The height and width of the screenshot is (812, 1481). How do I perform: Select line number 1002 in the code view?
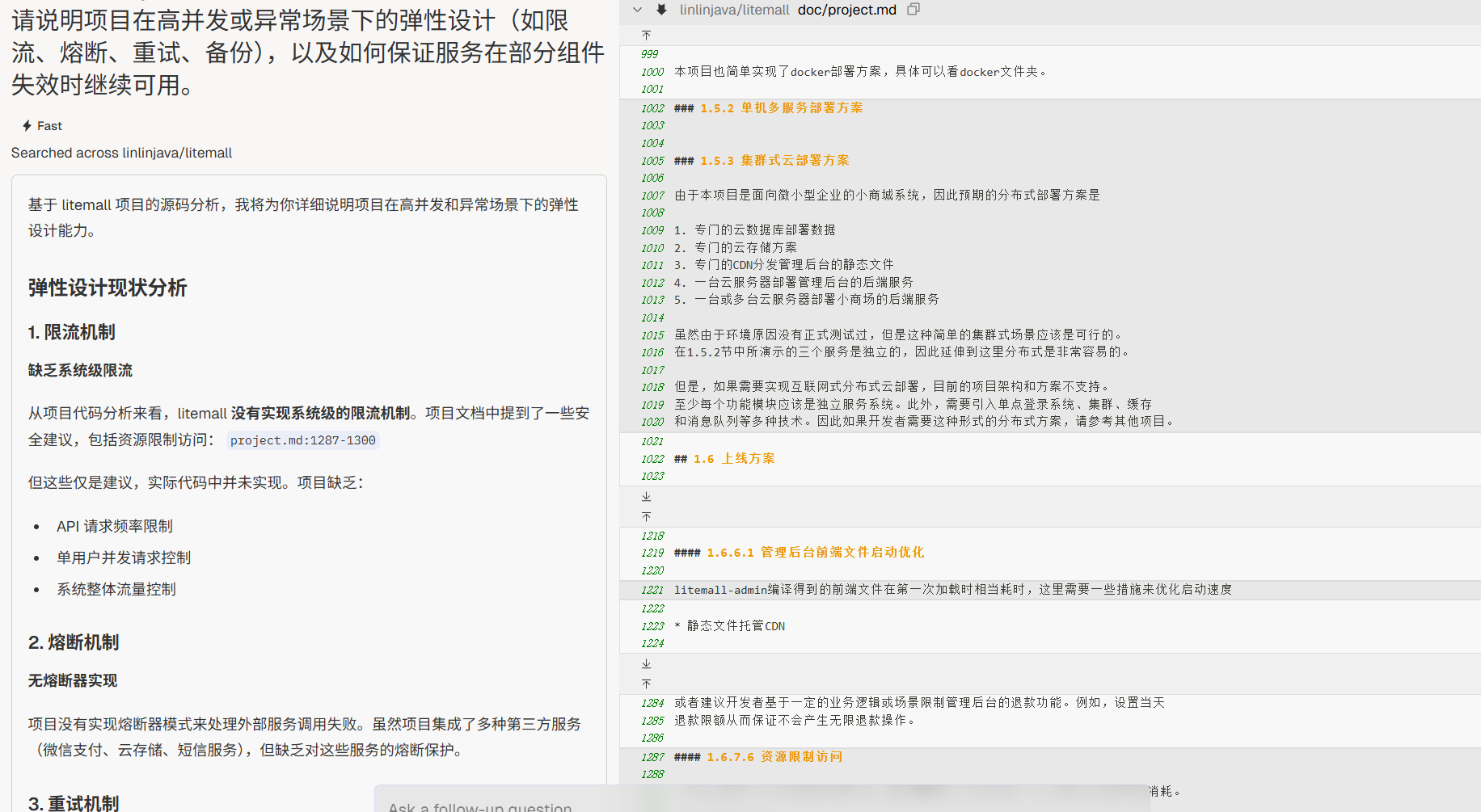(652, 108)
